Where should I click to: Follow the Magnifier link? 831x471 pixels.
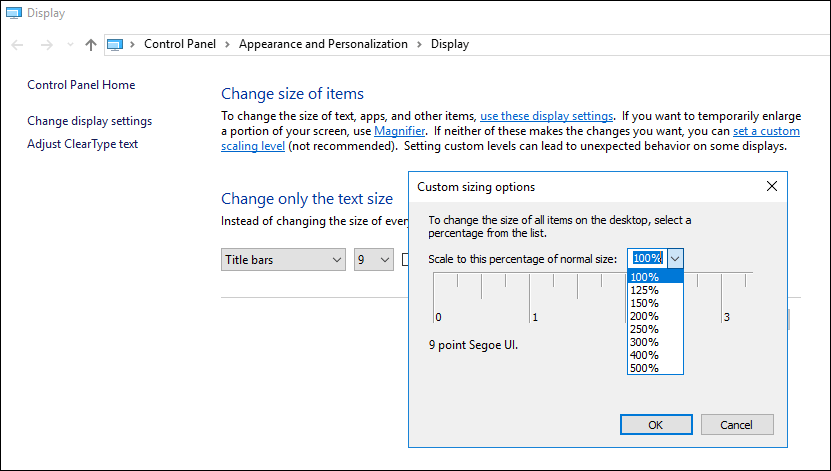399,131
